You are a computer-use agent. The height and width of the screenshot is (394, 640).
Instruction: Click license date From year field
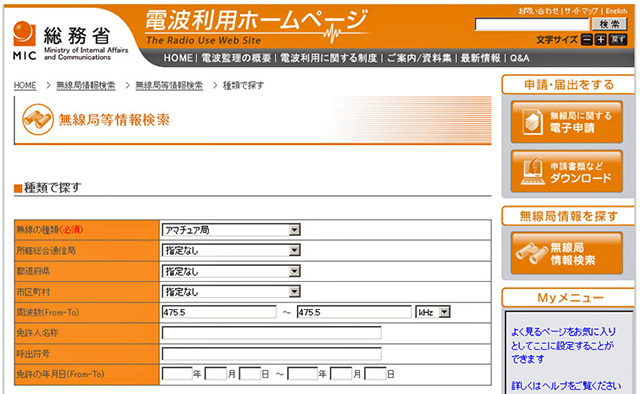(177, 374)
